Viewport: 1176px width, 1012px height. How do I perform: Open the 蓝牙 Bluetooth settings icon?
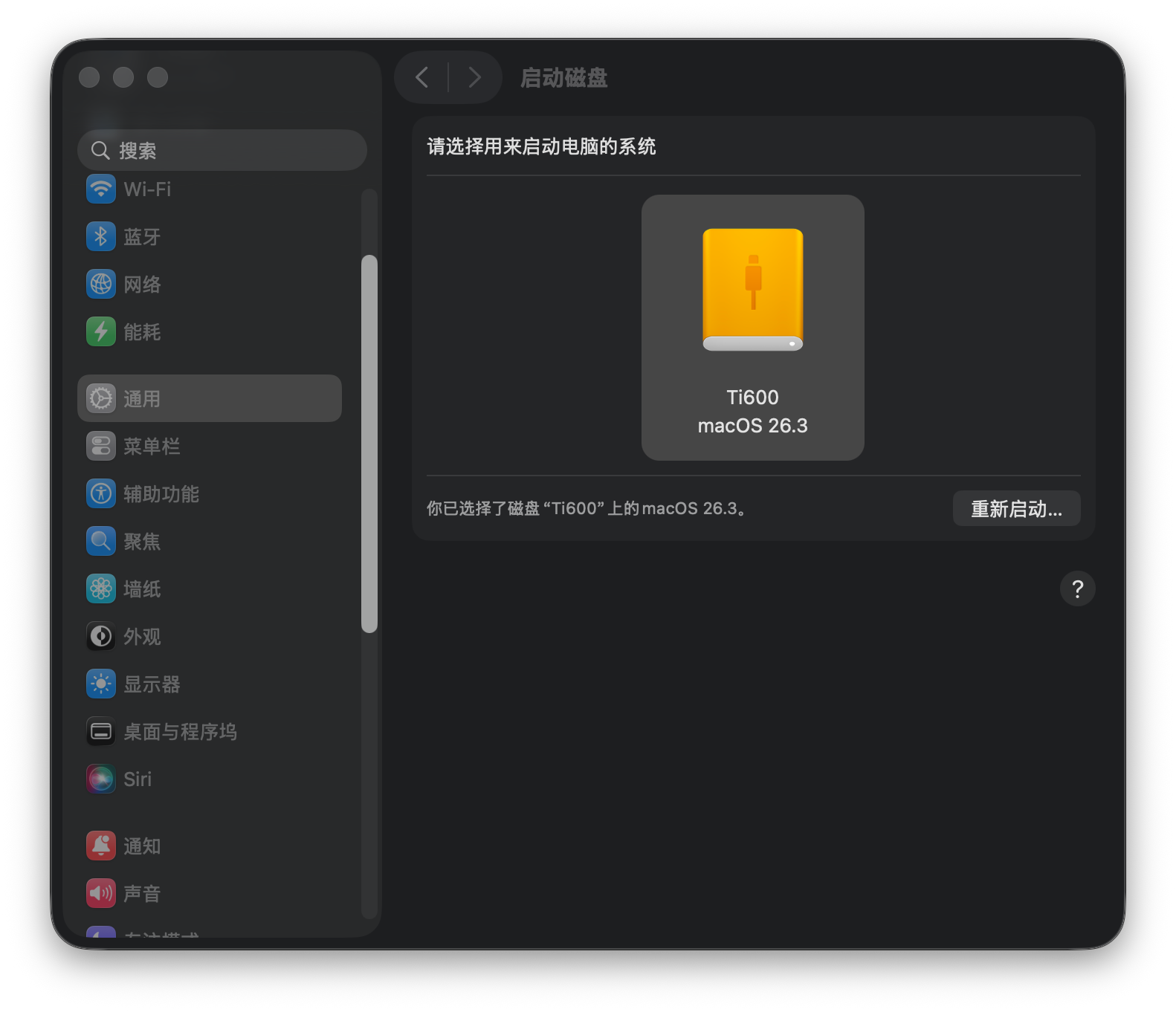101,237
